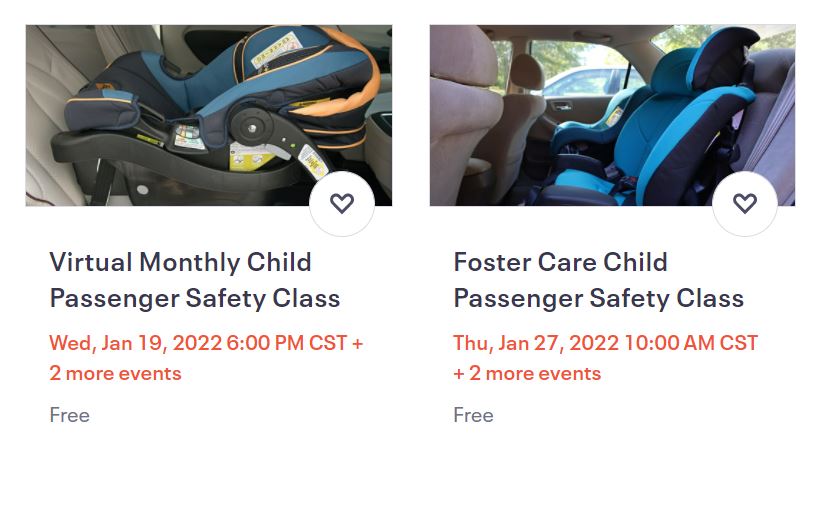Screen dimensions: 822x511
Task: Click the word "Foster" in the second event title
Action: click(x=492, y=263)
